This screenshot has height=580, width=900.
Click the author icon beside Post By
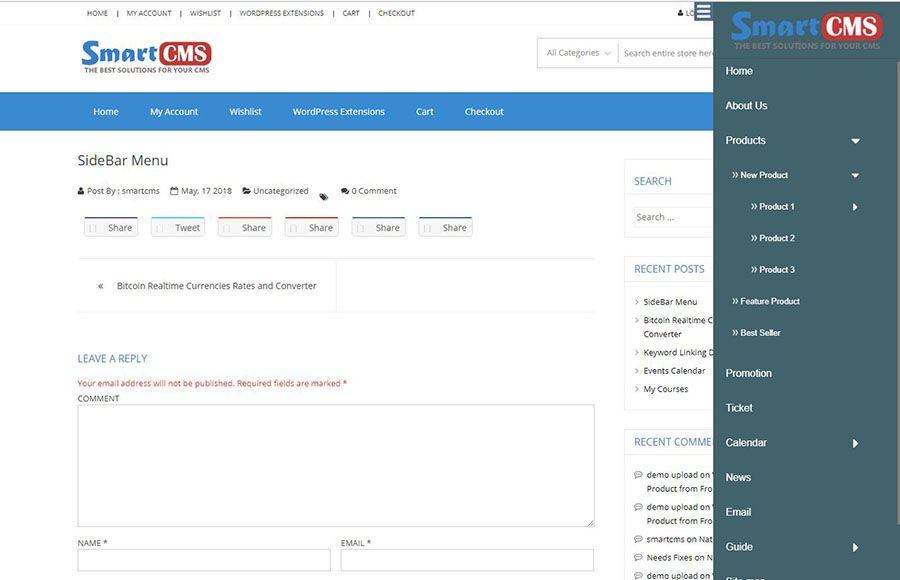(x=81, y=191)
